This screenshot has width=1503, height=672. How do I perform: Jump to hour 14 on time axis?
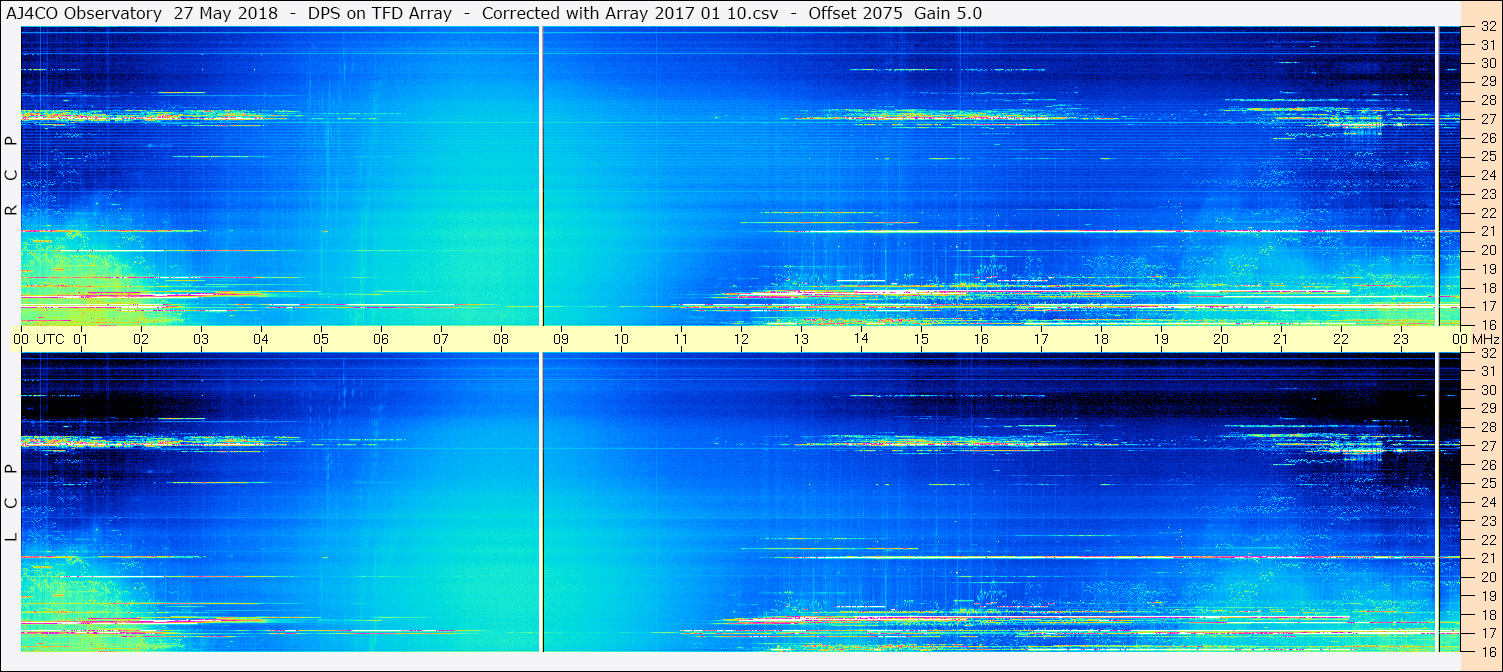861,339
